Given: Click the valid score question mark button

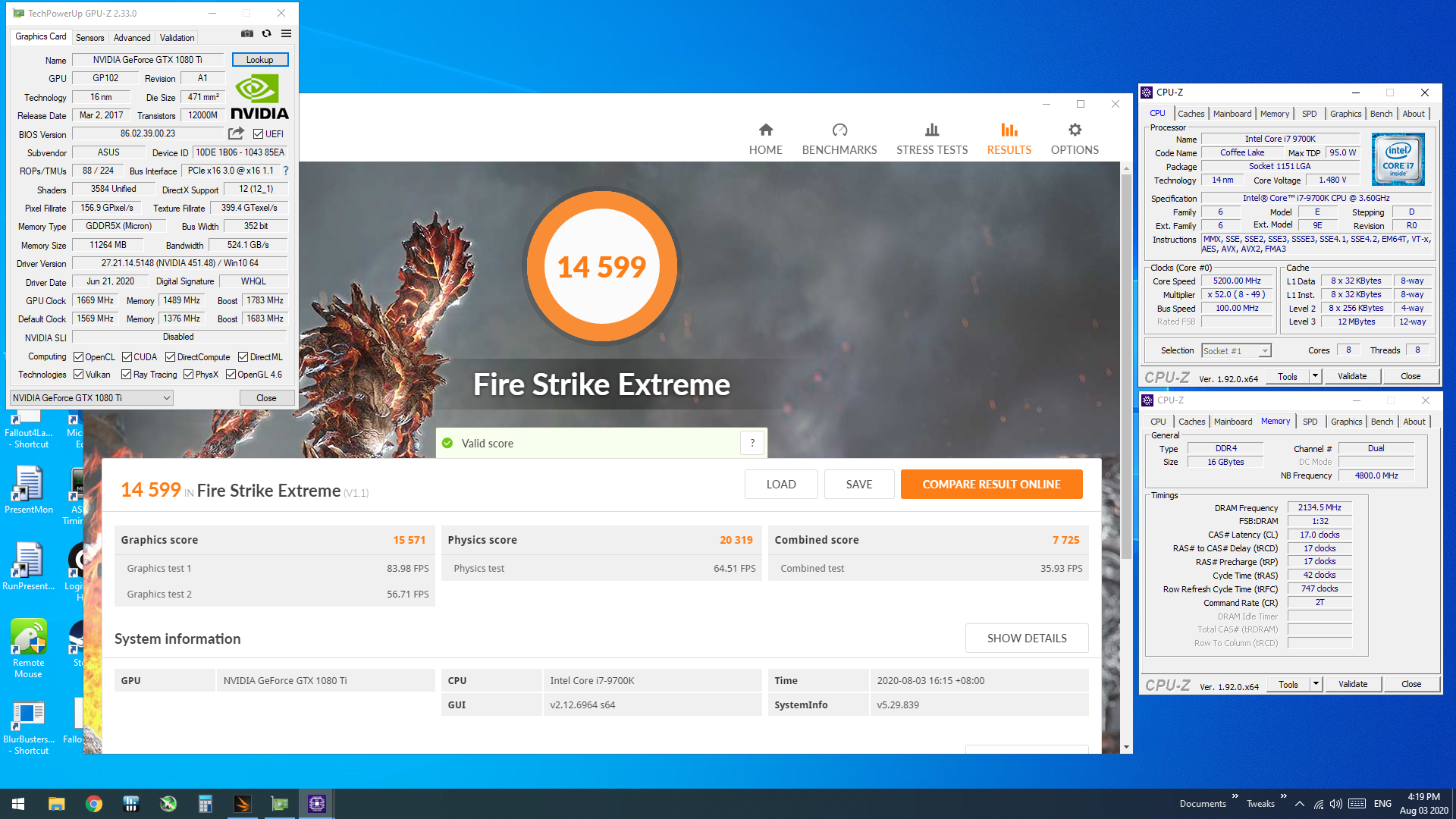Looking at the screenshot, I should 752,443.
